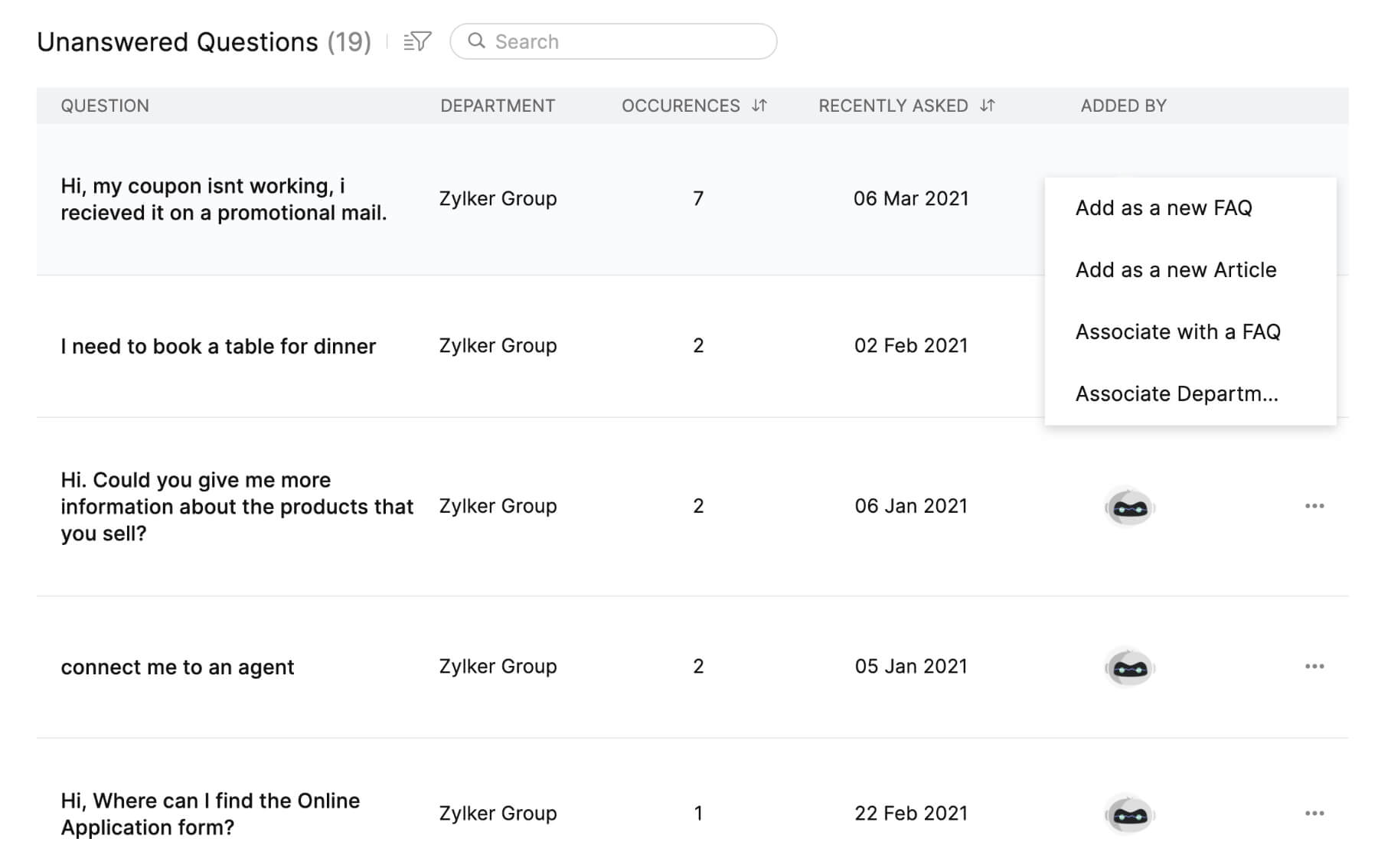The image size is (1378, 868).
Task: Open more options for products information question
Action: (1314, 506)
